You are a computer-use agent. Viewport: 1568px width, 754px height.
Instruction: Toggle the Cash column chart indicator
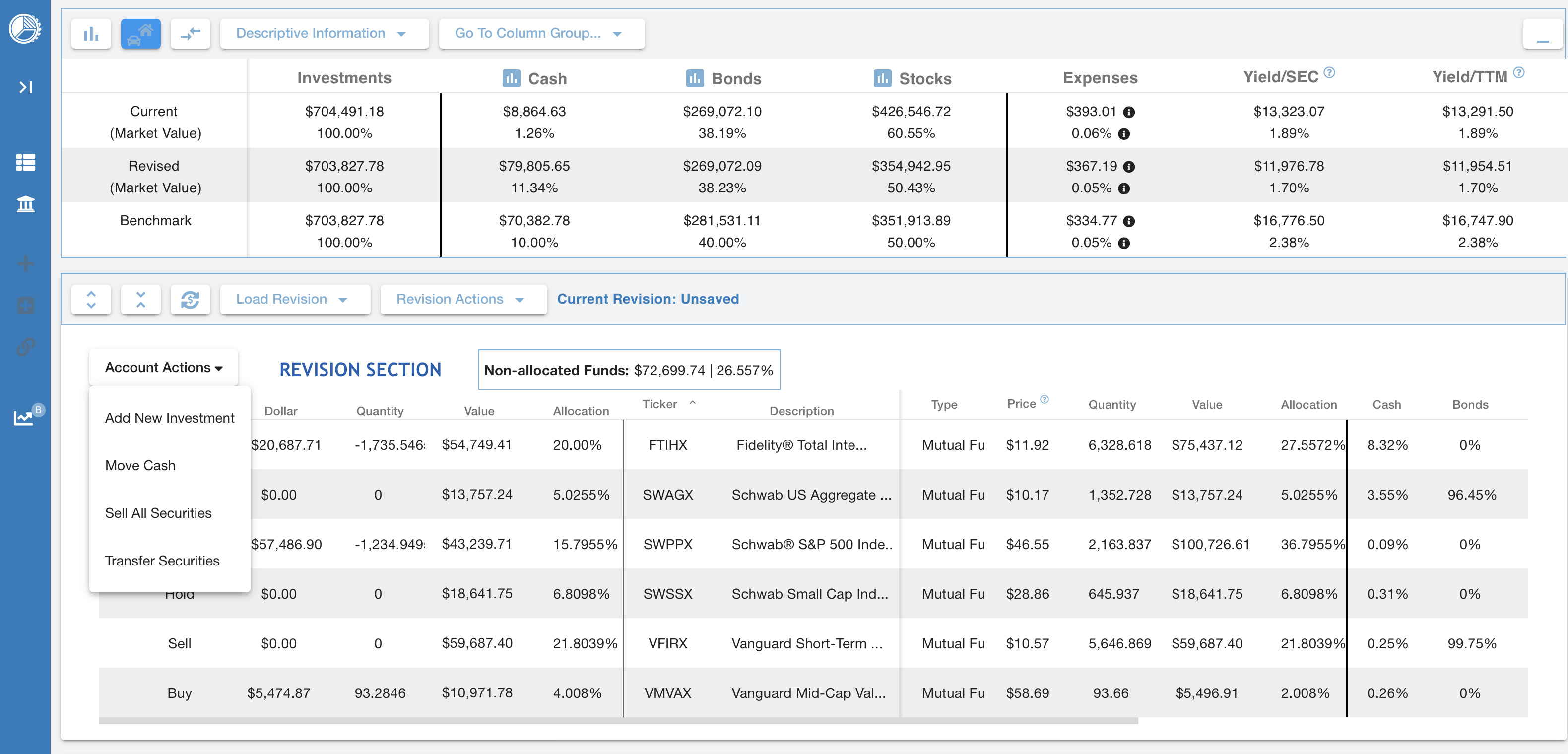click(511, 78)
